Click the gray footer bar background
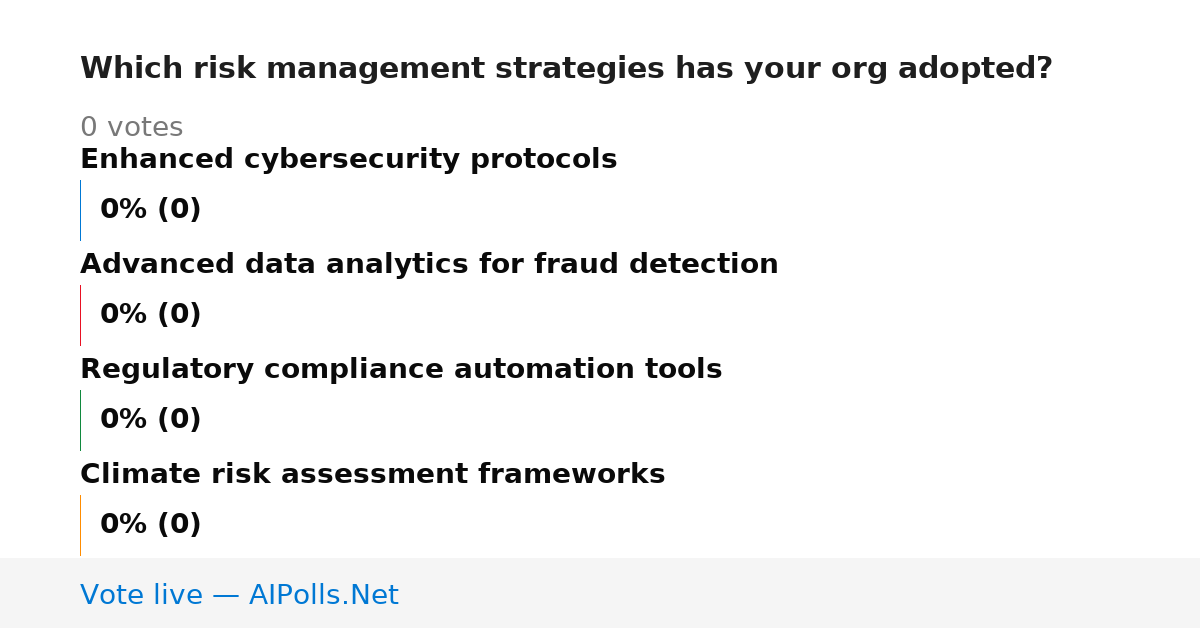 click(x=800, y=593)
